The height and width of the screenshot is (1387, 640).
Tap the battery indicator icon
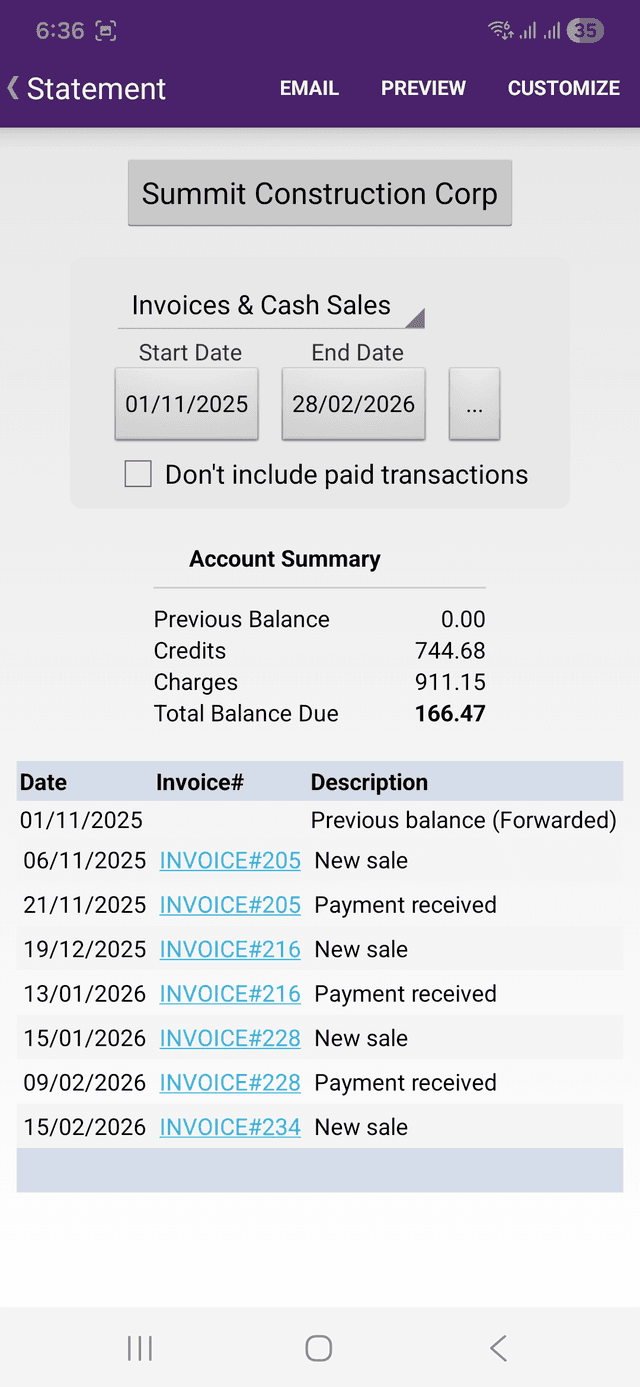[x=585, y=31]
